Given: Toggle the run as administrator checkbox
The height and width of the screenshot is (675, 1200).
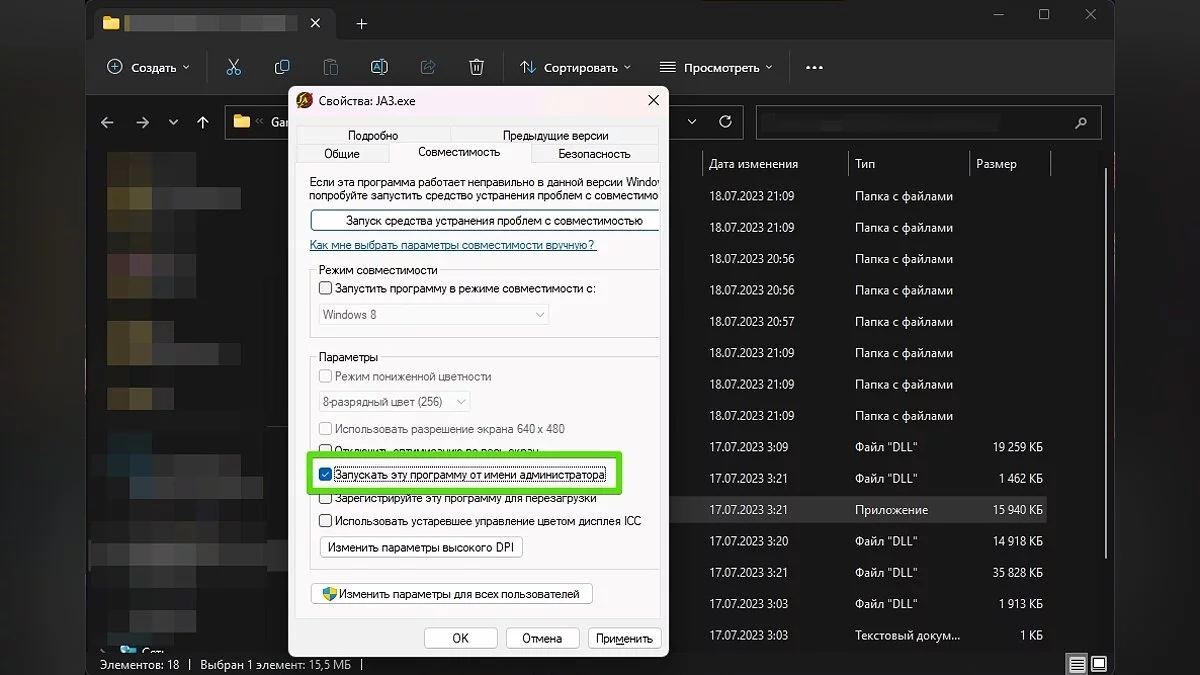Looking at the screenshot, I should (x=325, y=474).
